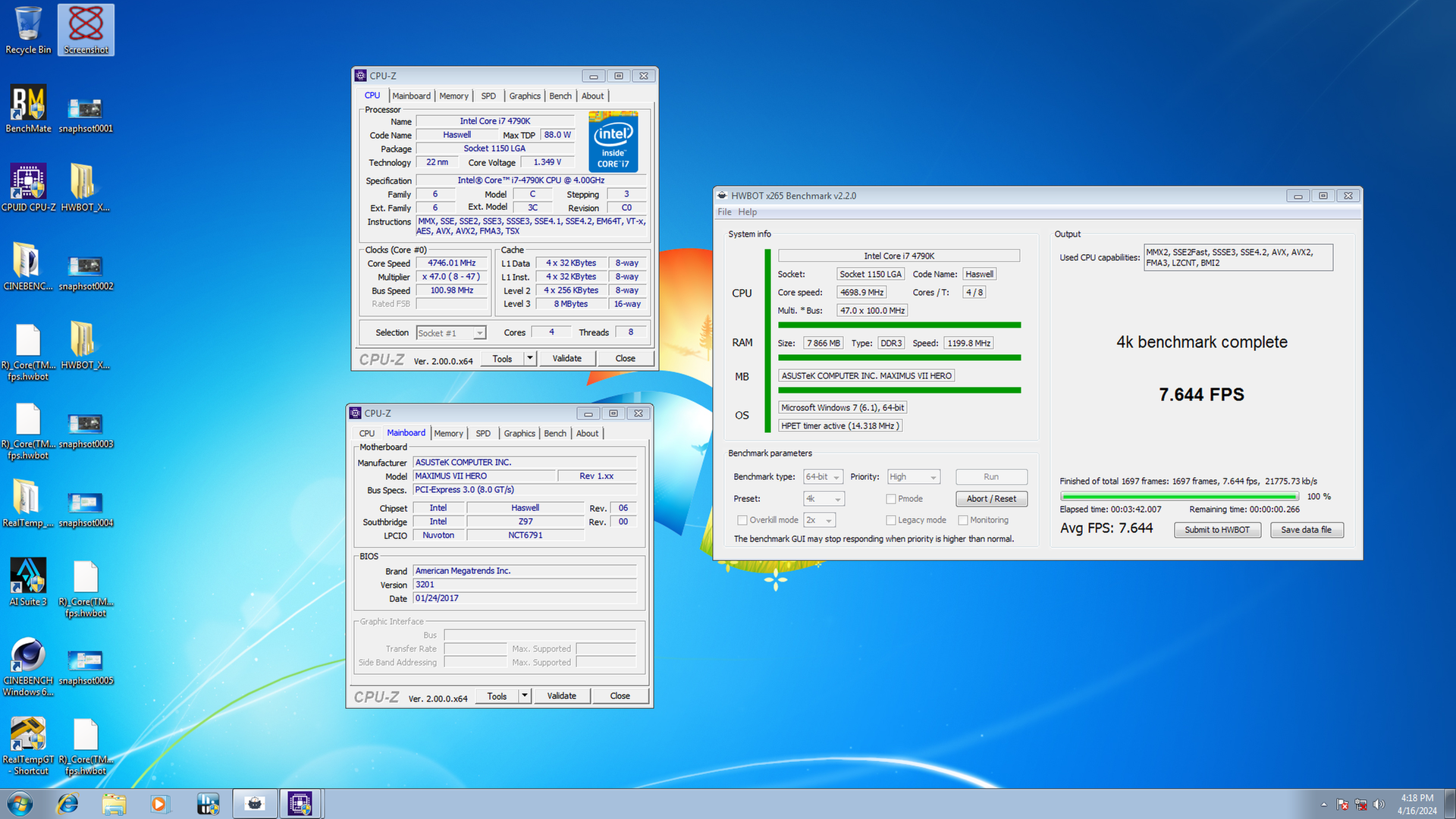This screenshot has height=819, width=1456.
Task: Open the Preset 4k dropdown
Action: click(x=824, y=499)
